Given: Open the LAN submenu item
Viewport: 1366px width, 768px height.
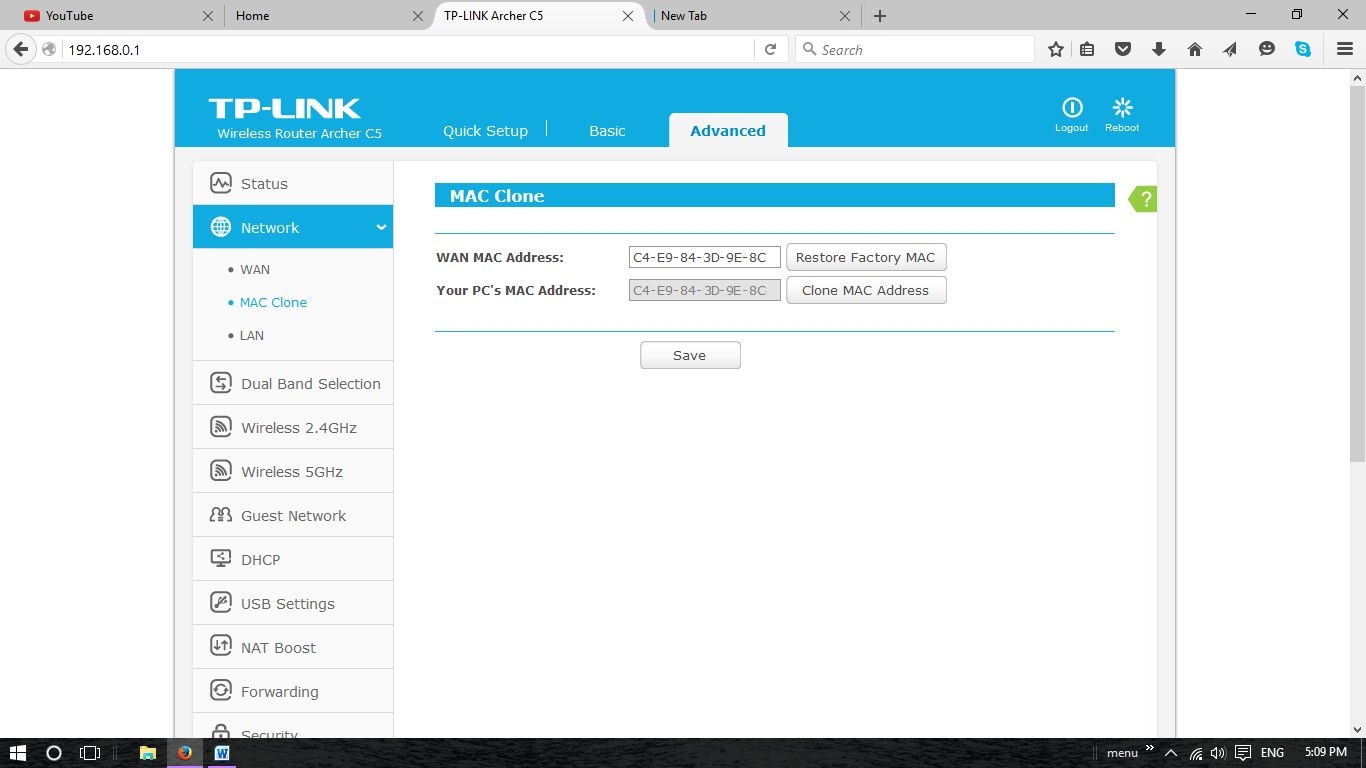Looking at the screenshot, I should point(252,335).
